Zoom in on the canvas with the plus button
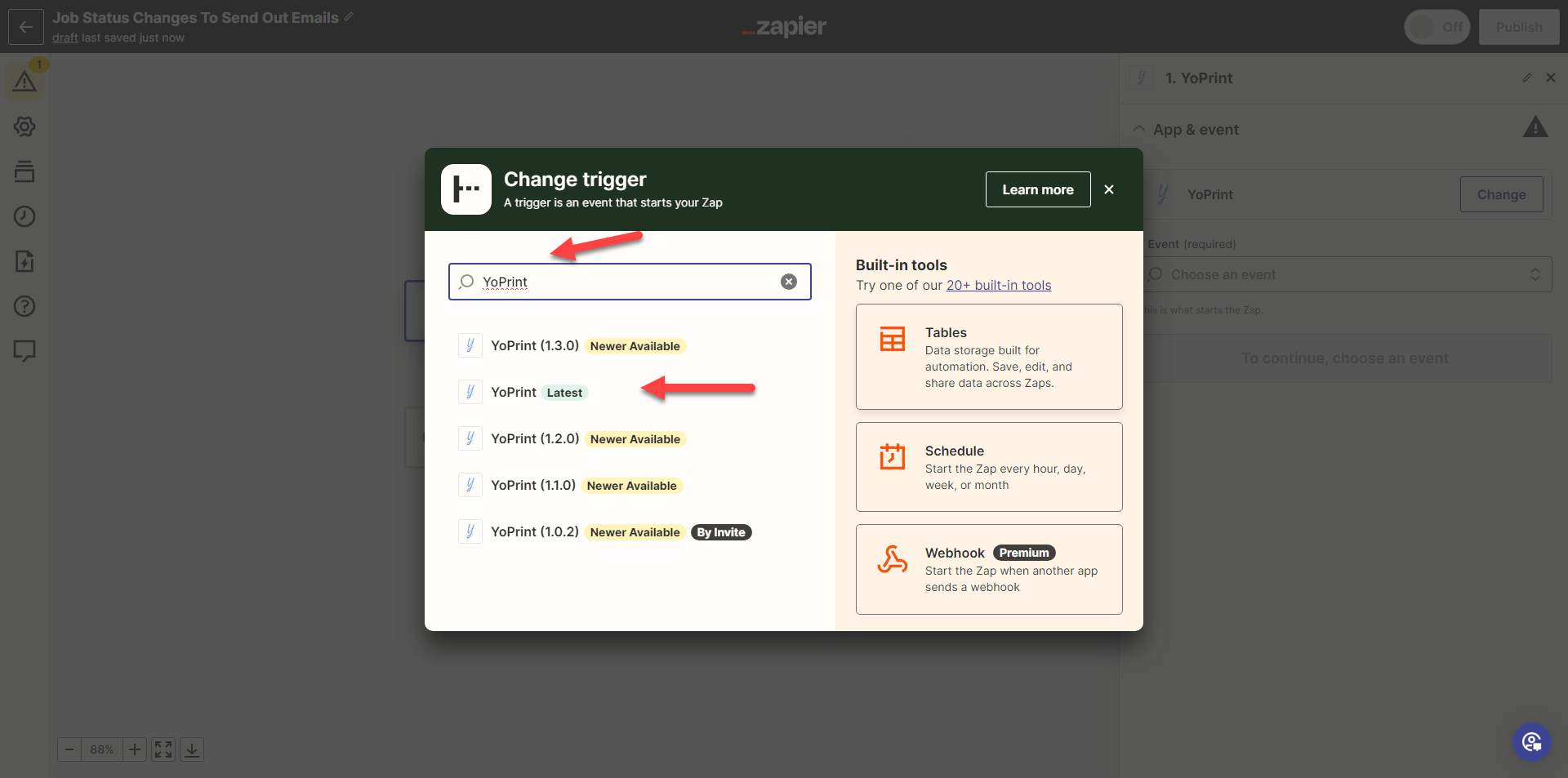 tap(135, 749)
